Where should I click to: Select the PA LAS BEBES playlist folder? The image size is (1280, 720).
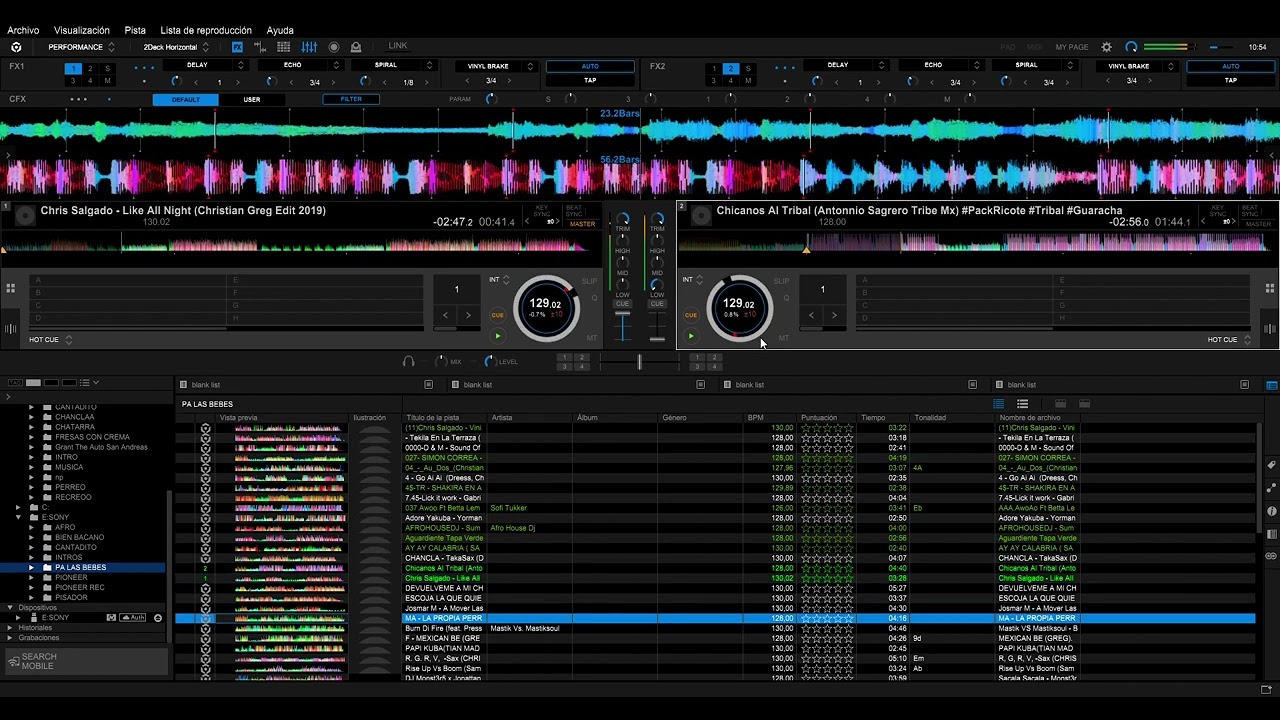tap(80, 567)
